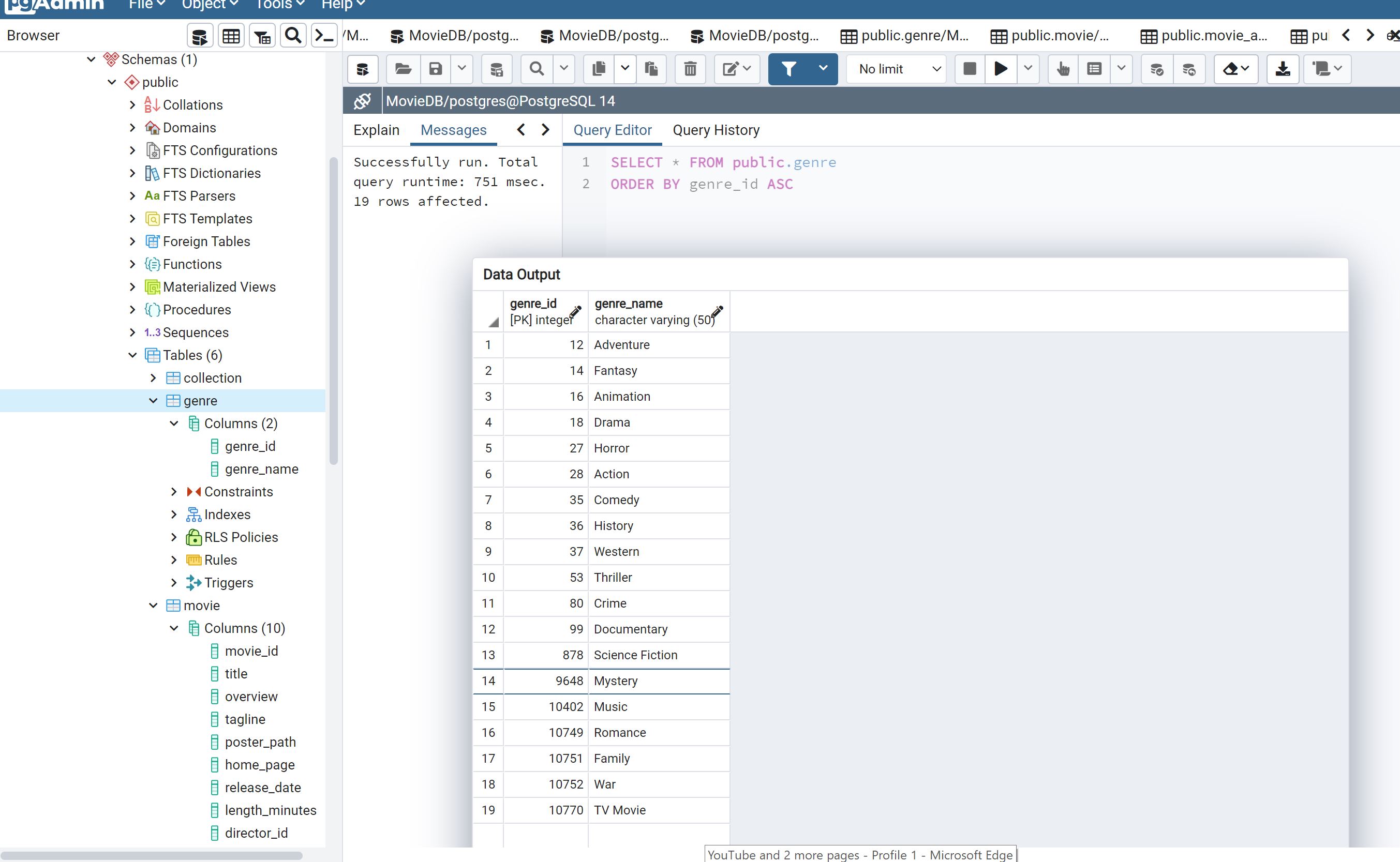Viewport: 1400px width, 862px height.
Task: Click the execute query play button
Action: click(x=1001, y=68)
